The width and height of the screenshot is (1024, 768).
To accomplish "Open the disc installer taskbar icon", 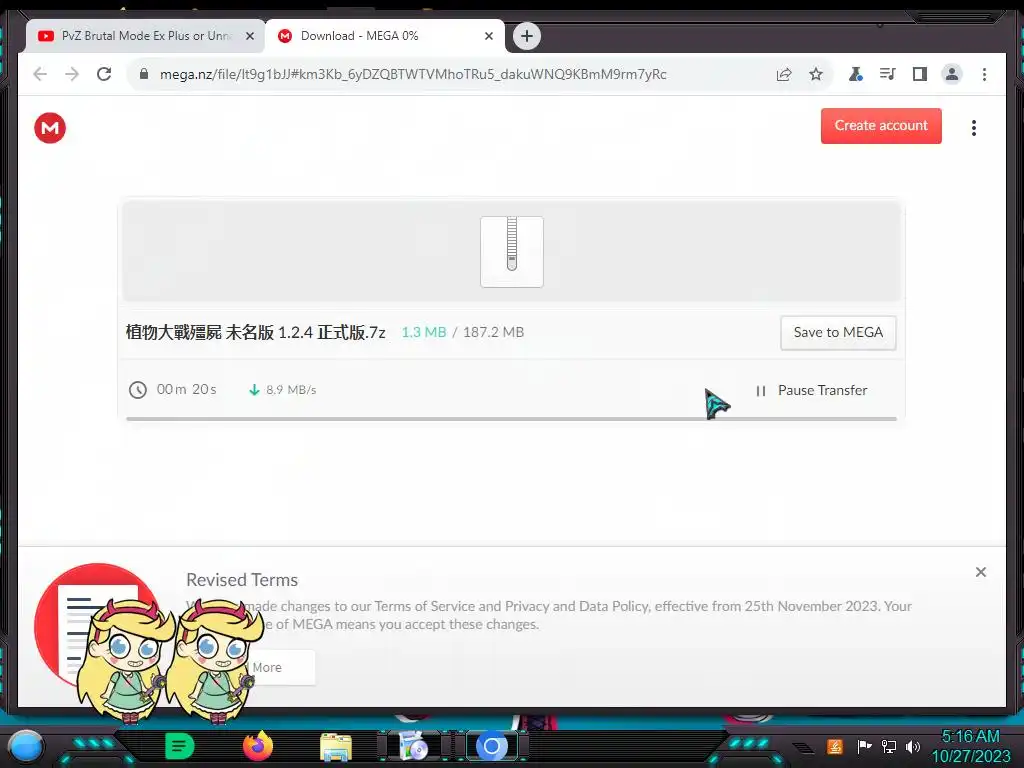I will click(413, 746).
